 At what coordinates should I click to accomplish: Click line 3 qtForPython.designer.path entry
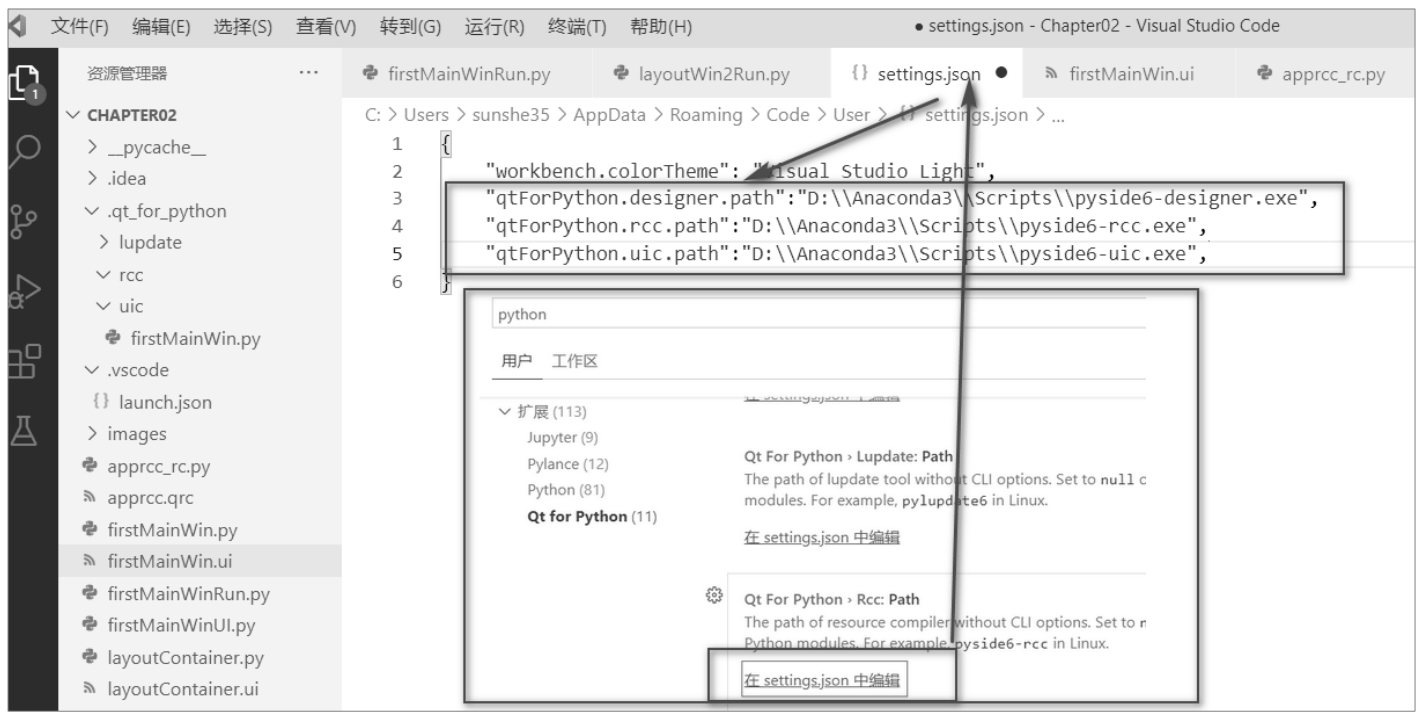(x=903, y=198)
